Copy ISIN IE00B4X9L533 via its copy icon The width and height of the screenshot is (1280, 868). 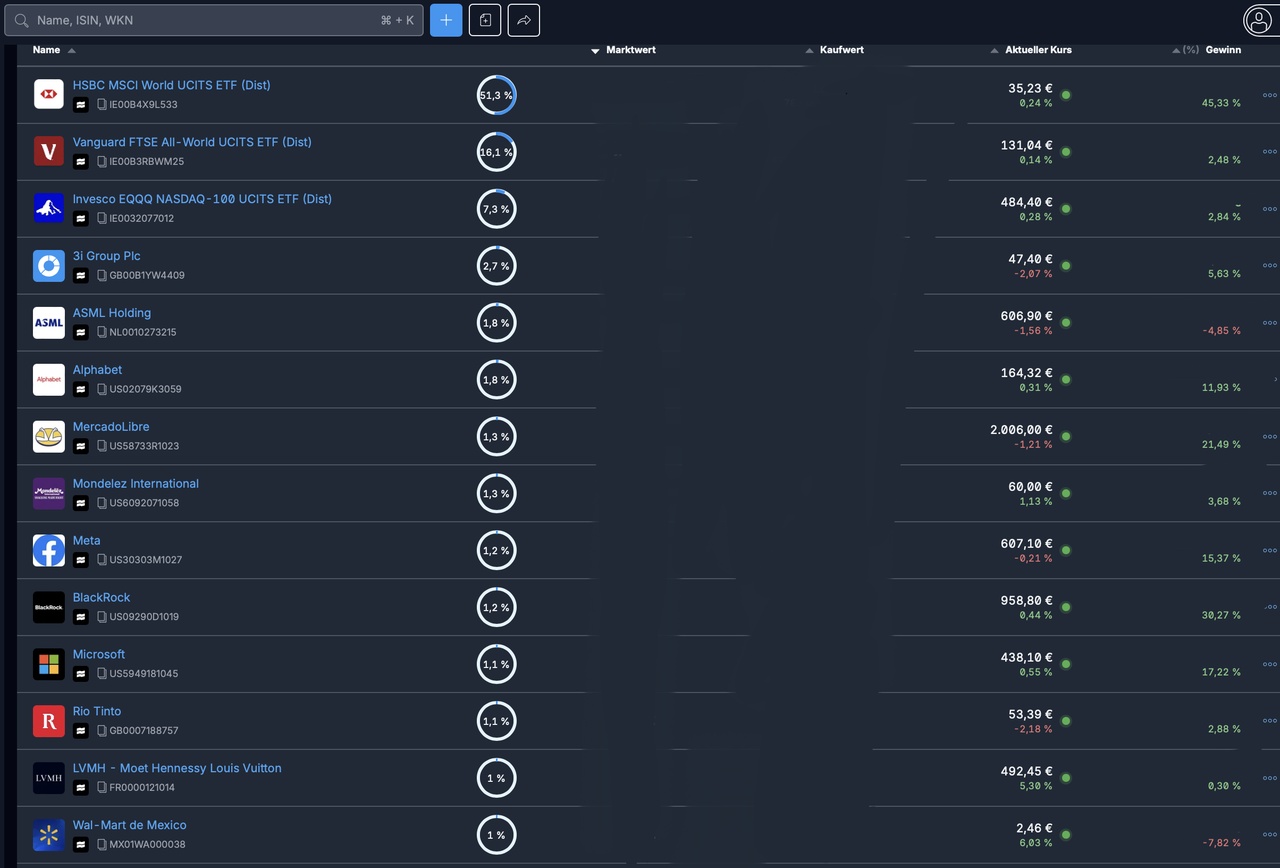click(101, 105)
